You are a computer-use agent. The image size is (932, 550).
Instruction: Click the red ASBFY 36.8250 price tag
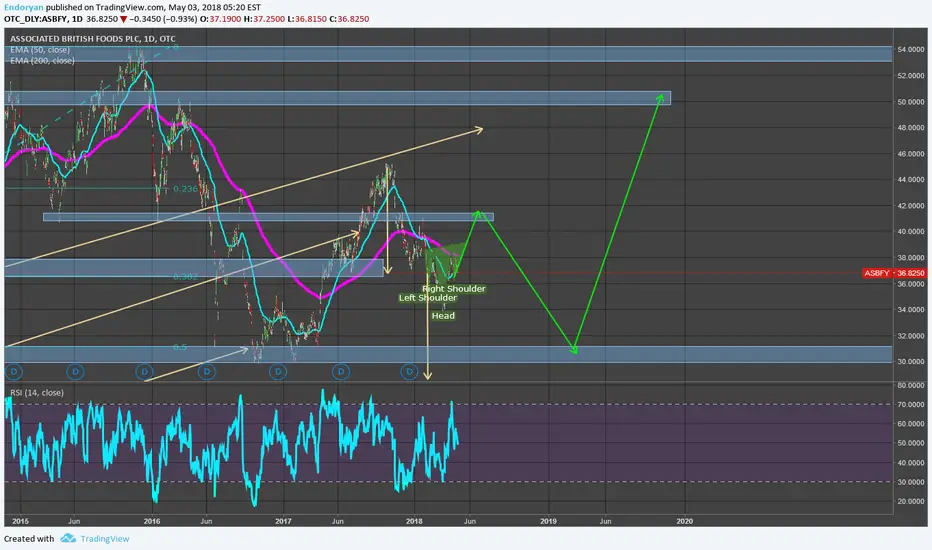click(x=895, y=273)
